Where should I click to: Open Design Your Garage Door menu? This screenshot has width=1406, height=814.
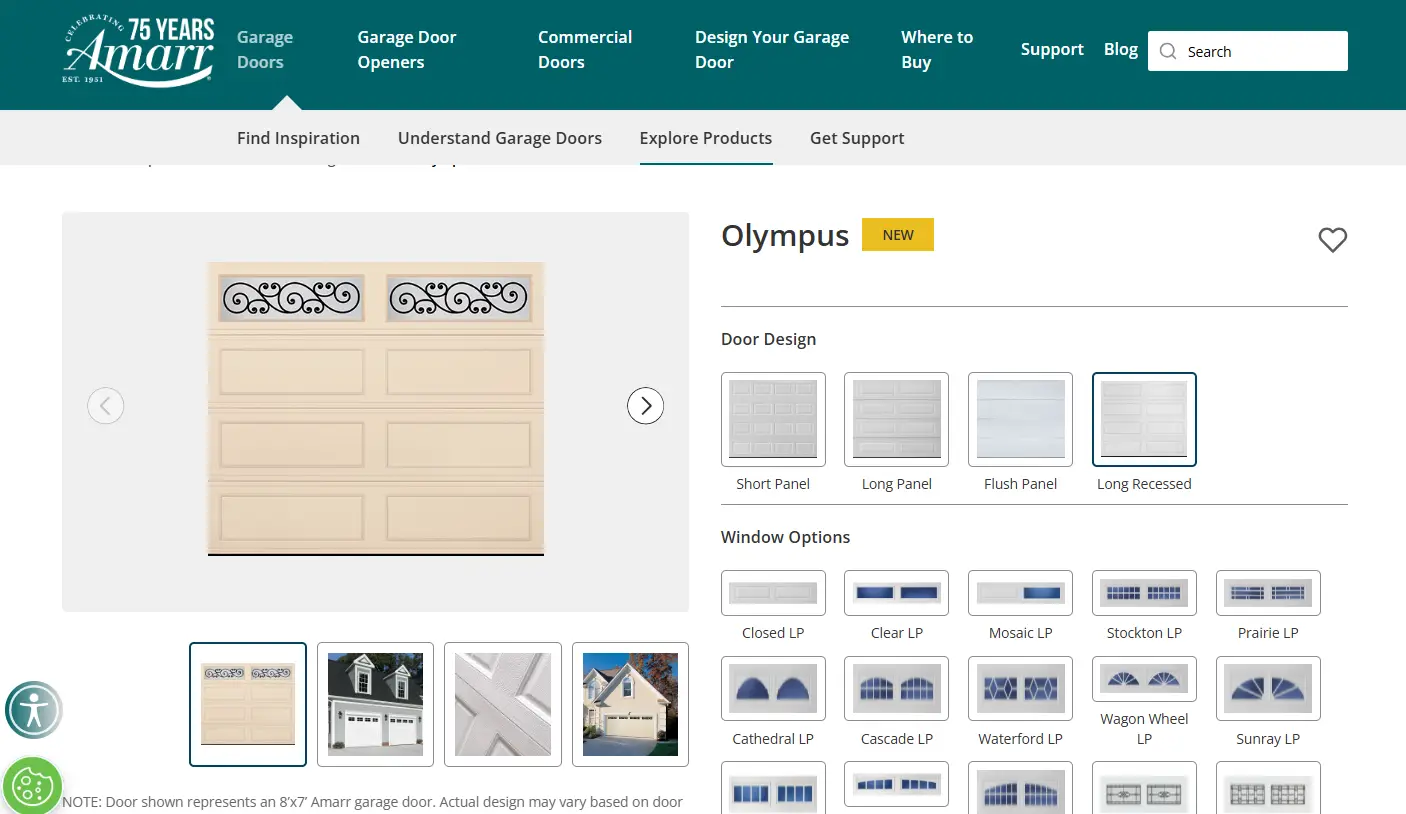[x=772, y=50]
